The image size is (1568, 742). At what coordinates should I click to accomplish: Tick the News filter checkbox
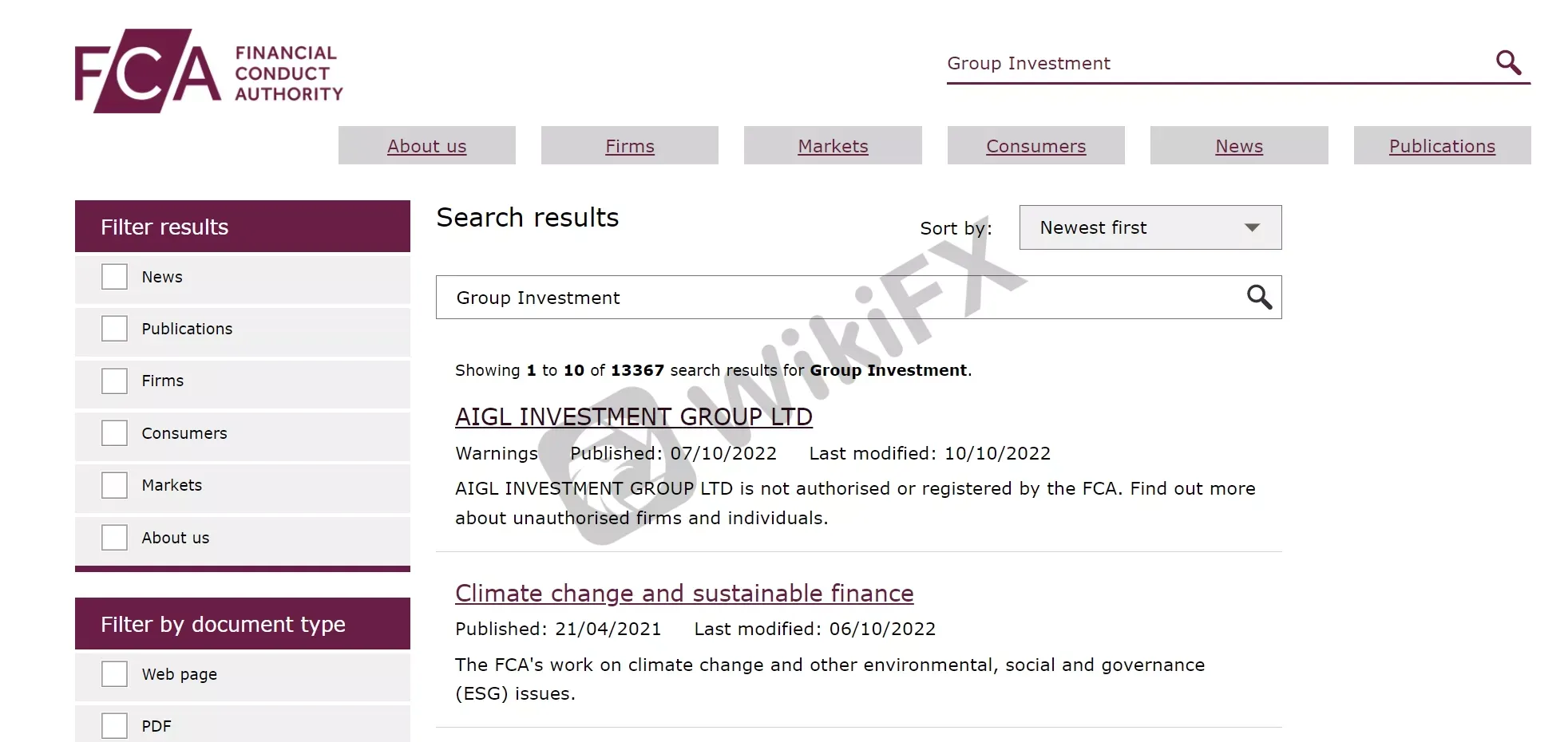click(x=114, y=277)
